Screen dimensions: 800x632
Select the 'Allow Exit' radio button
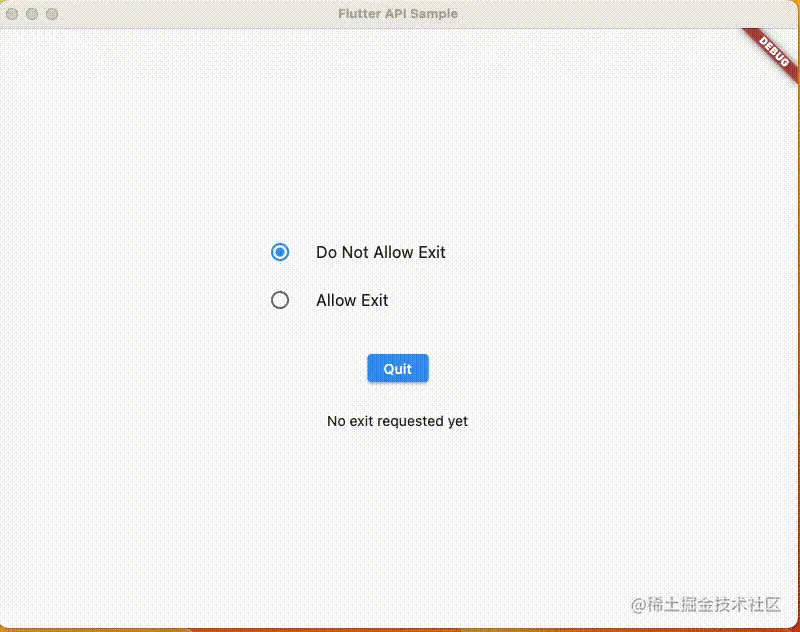(x=280, y=300)
